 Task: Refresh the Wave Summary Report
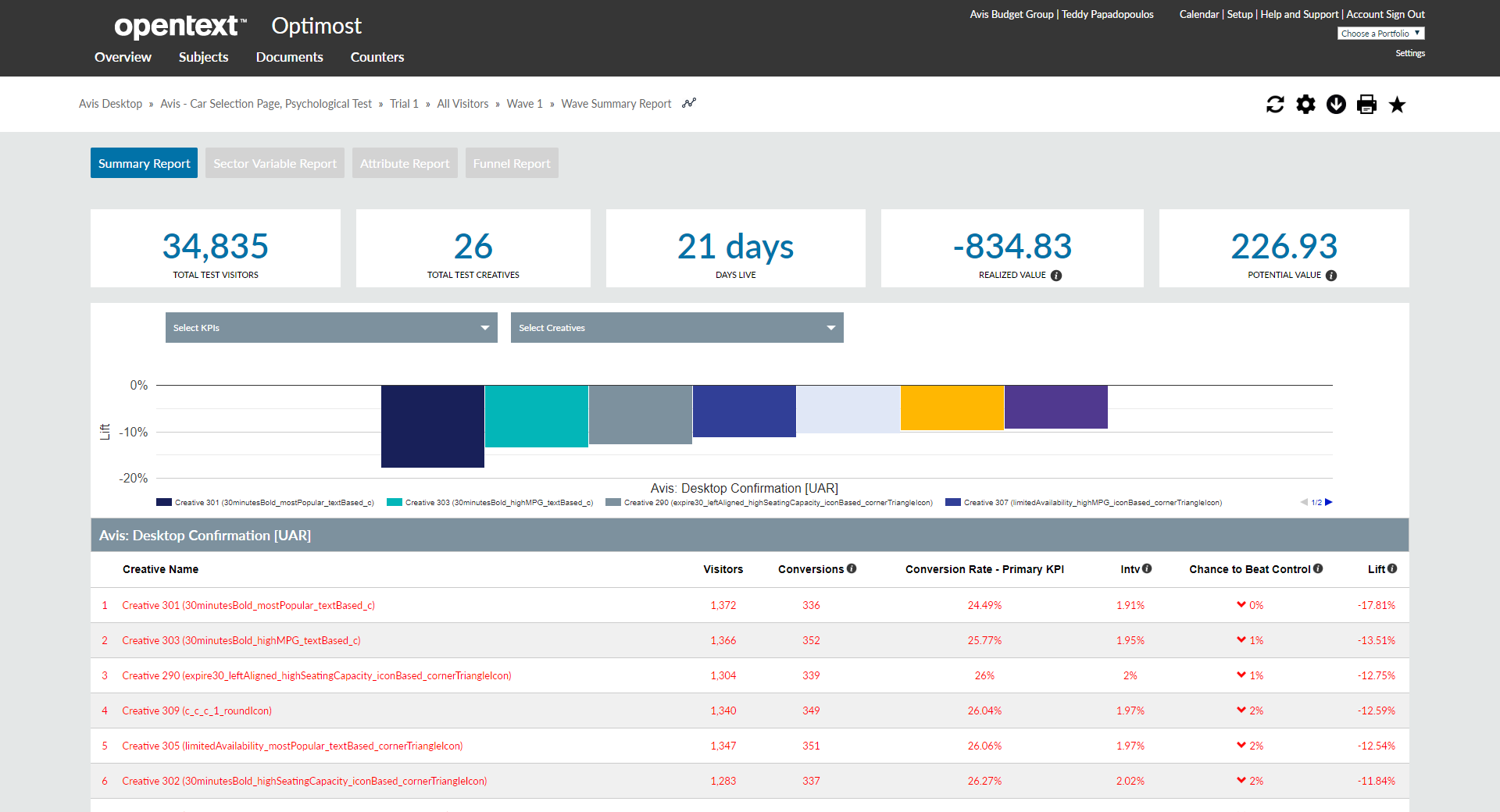click(x=1275, y=104)
